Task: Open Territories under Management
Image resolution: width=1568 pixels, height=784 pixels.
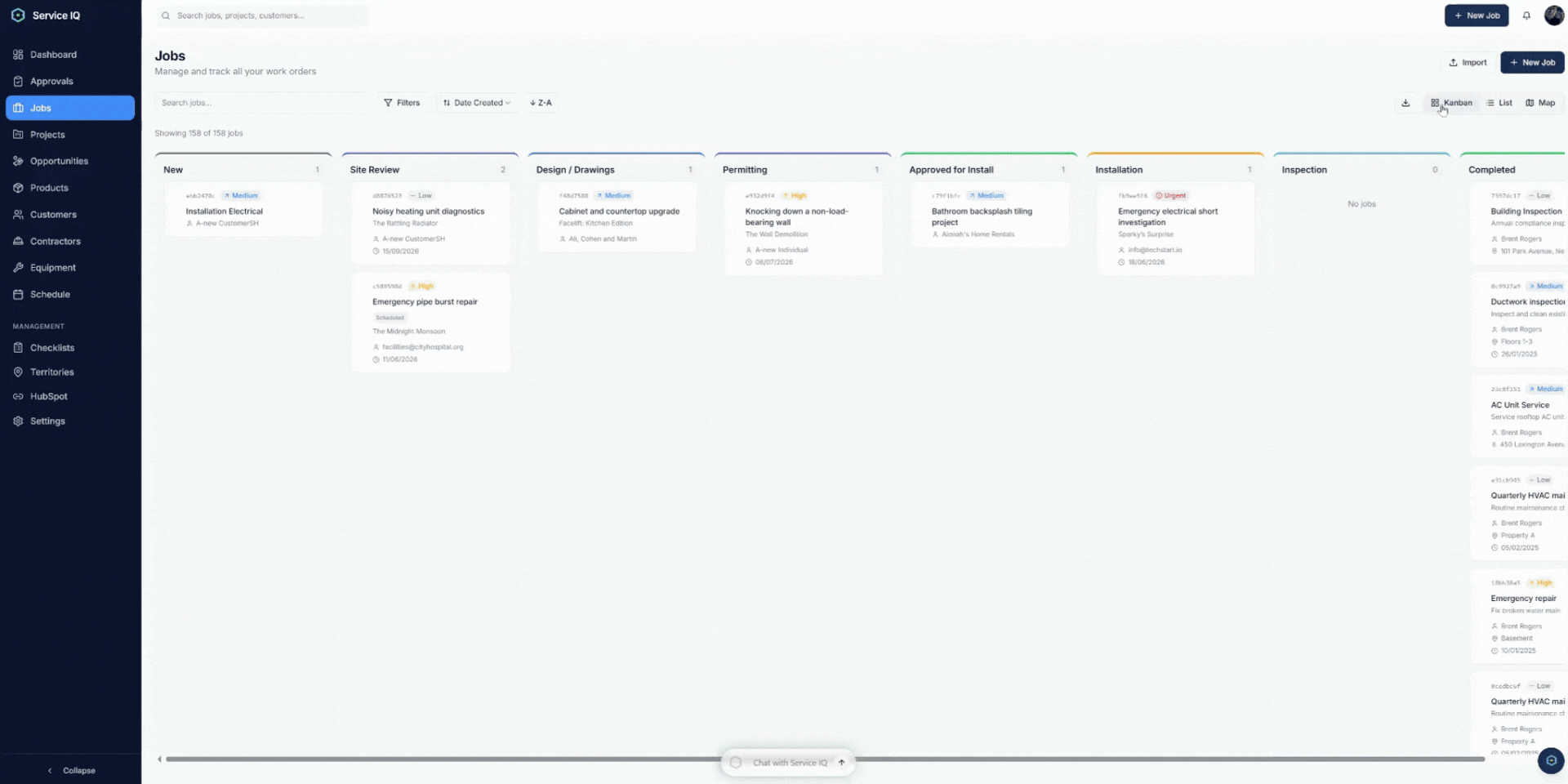Action: point(70,372)
